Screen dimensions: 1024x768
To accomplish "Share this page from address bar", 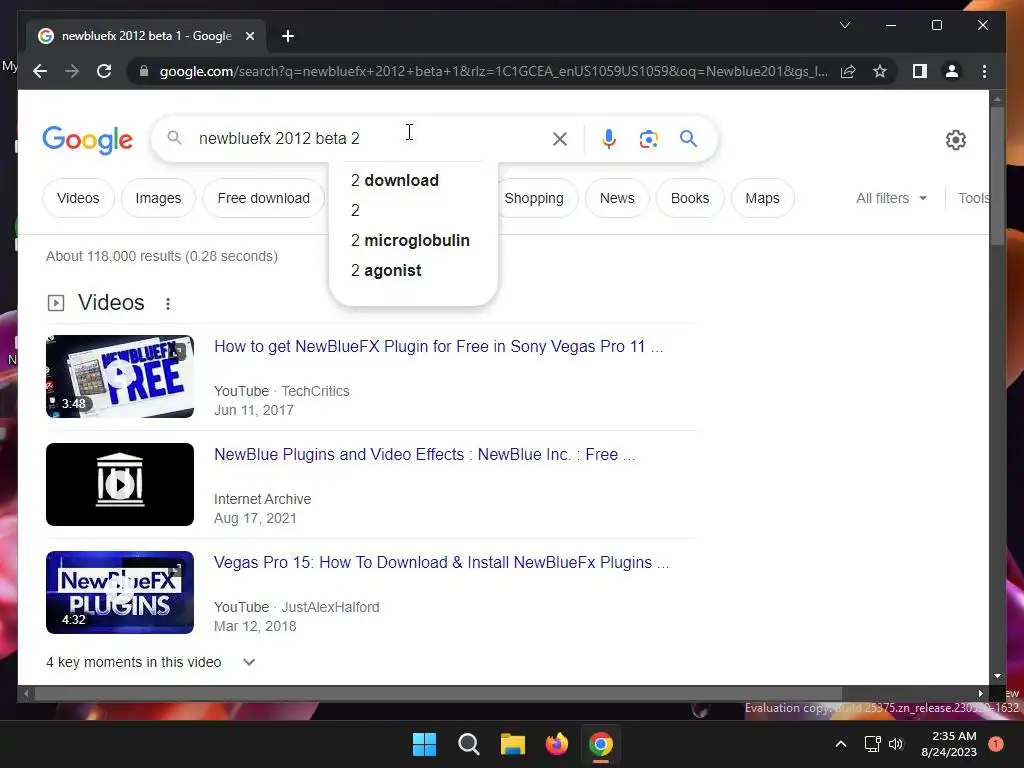I will coord(848,71).
